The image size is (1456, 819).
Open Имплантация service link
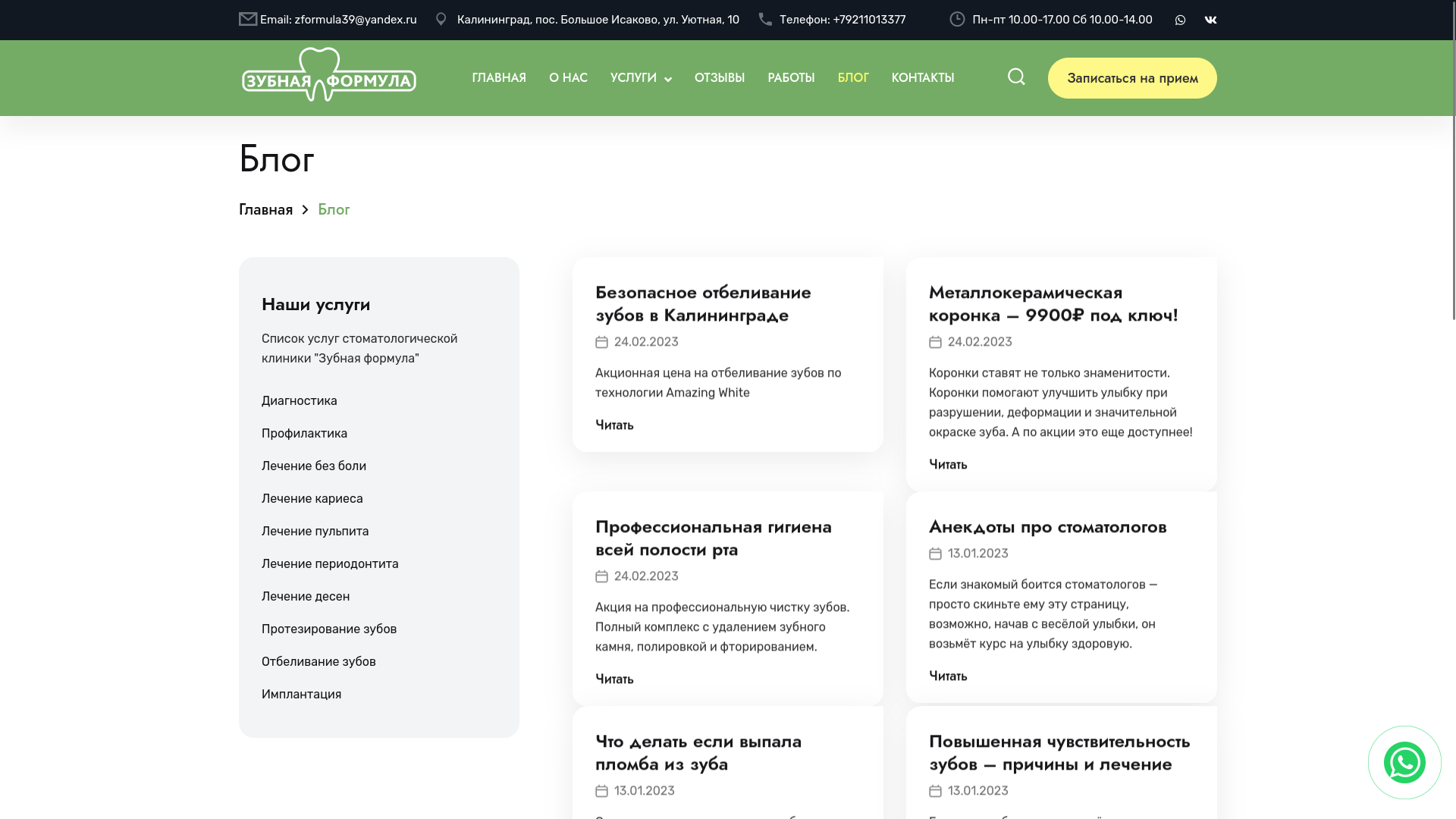point(301,695)
